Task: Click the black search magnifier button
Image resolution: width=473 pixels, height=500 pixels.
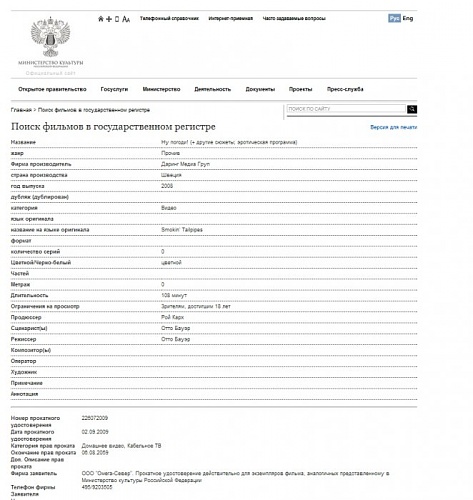Action: (x=412, y=109)
